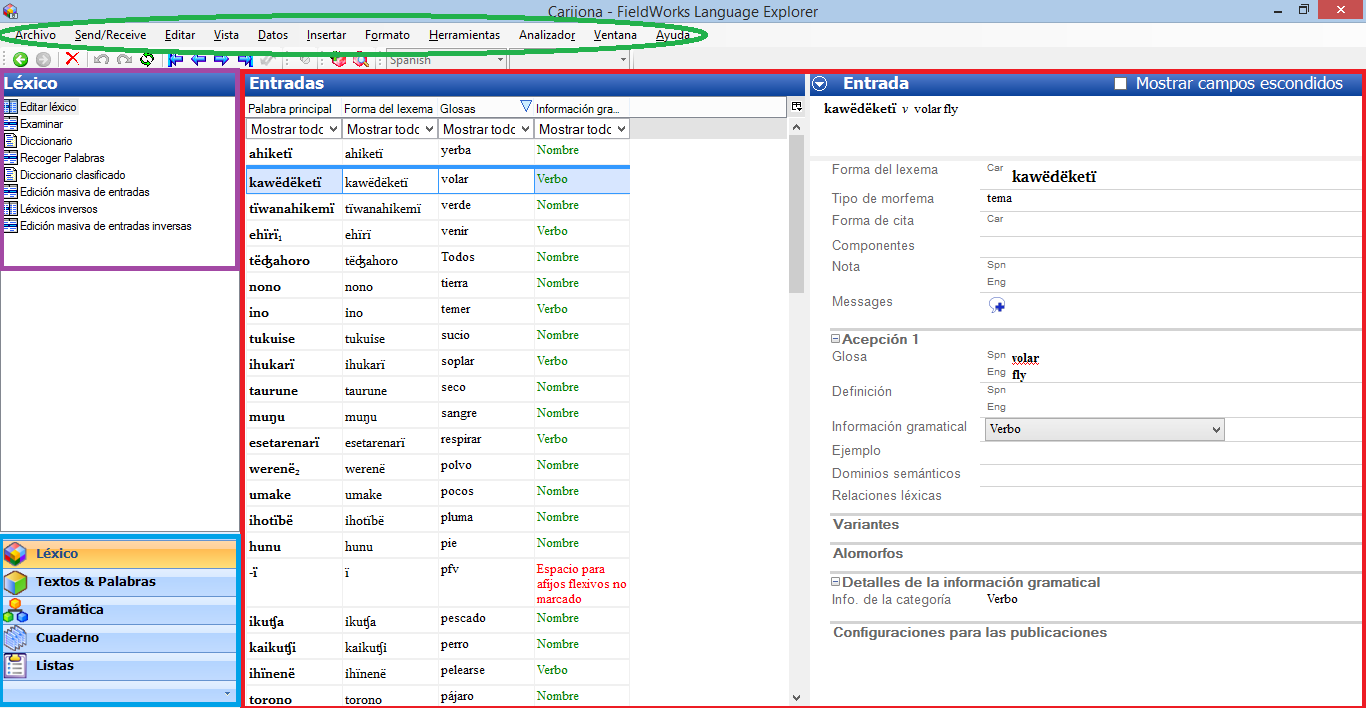This screenshot has height=708, width=1366.
Task: Switch to the Cuaderno area
Action: pos(120,638)
